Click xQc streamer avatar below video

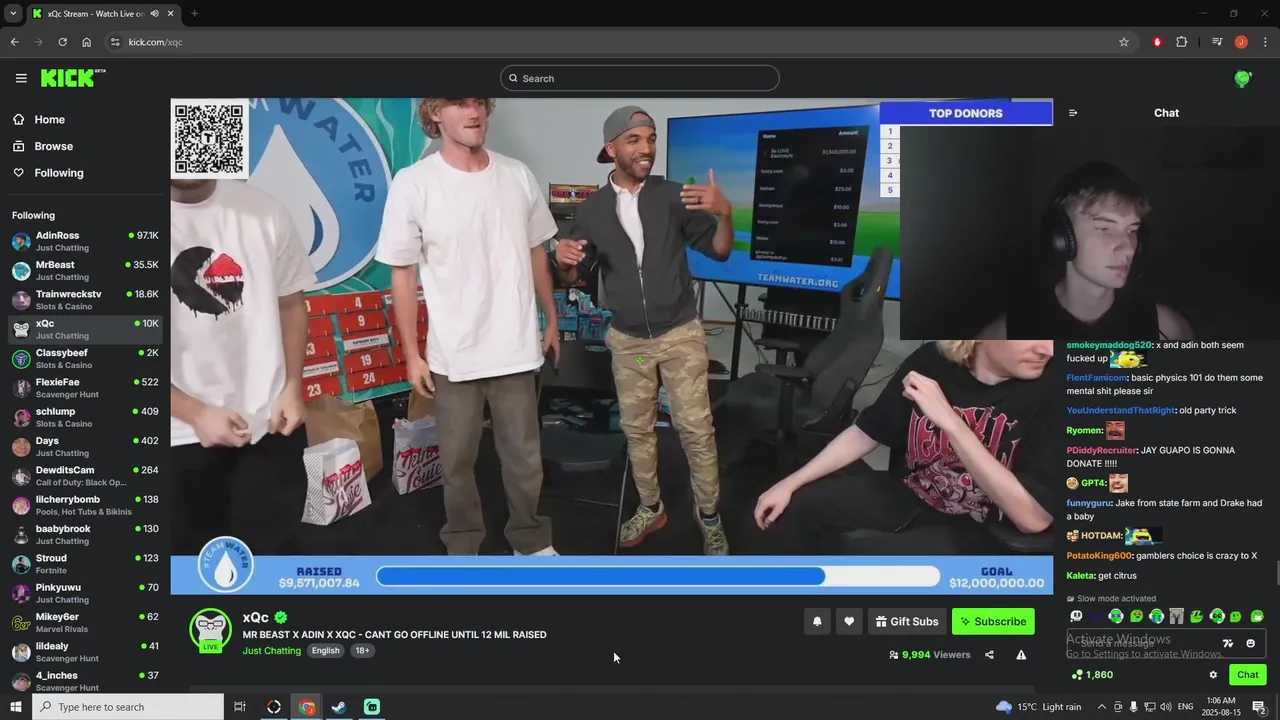[x=211, y=630]
